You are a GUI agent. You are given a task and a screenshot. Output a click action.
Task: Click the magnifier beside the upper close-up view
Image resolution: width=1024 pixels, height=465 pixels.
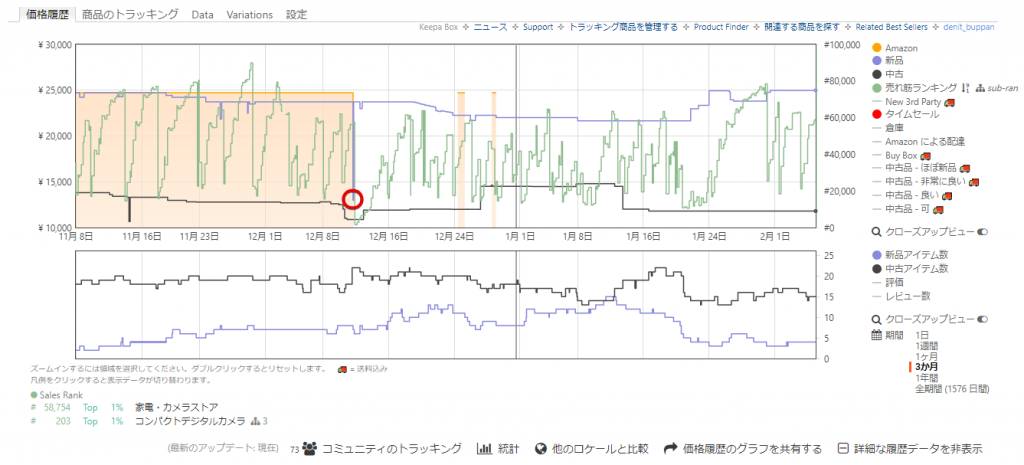tap(876, 232)
